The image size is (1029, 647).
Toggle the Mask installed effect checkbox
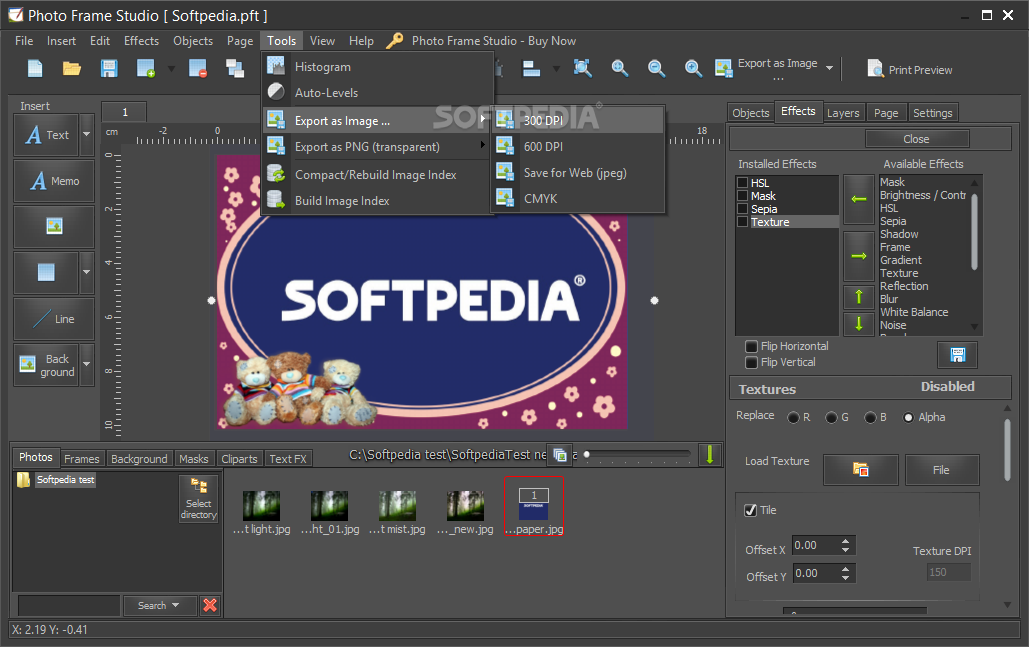point(743,196)
